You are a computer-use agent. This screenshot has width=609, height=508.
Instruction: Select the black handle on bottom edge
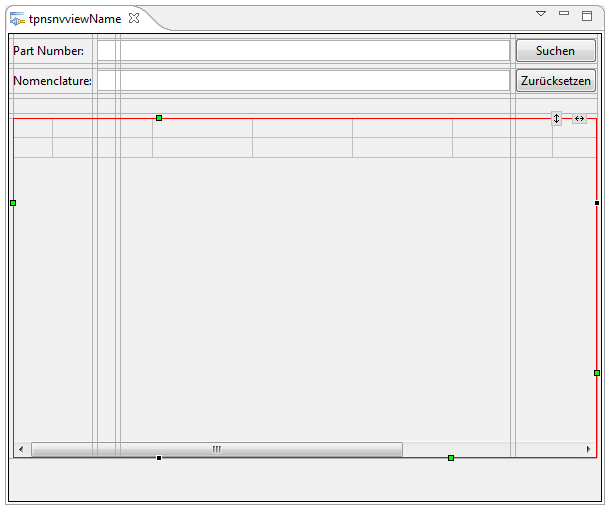[159, 458]
